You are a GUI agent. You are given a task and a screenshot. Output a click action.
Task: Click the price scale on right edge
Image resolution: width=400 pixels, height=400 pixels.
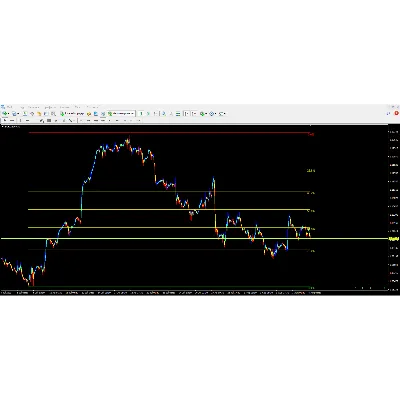(394, 208)
